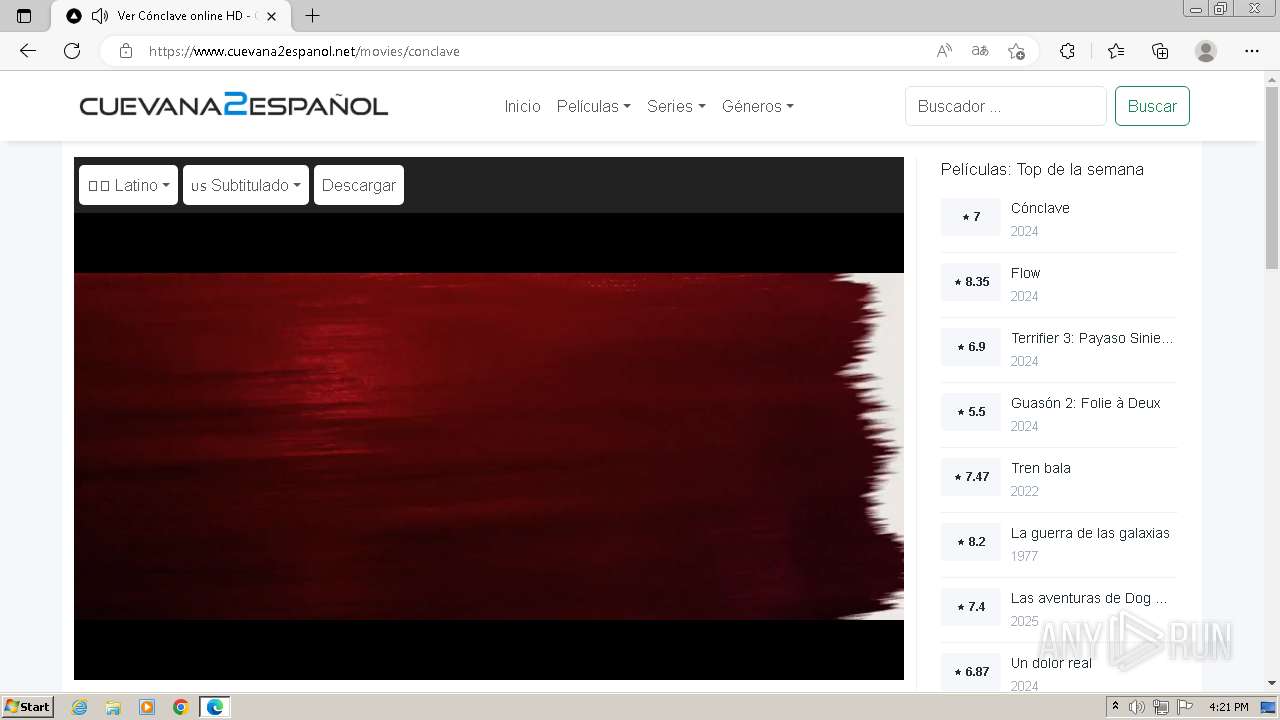This screenshot has width=1280, height=720.
Task: Focus the Buscador search field
Action: tap(1006, 106)
